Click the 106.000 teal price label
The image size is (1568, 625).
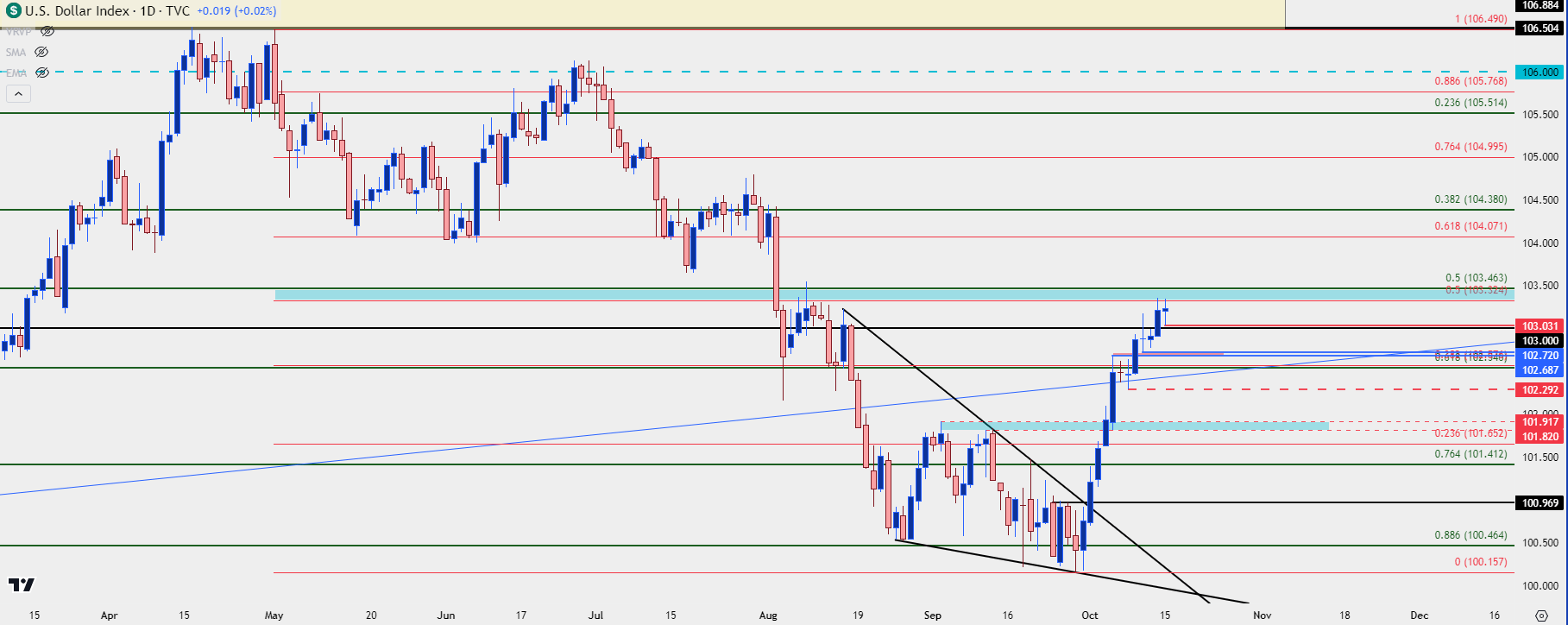coord(1540,72)
